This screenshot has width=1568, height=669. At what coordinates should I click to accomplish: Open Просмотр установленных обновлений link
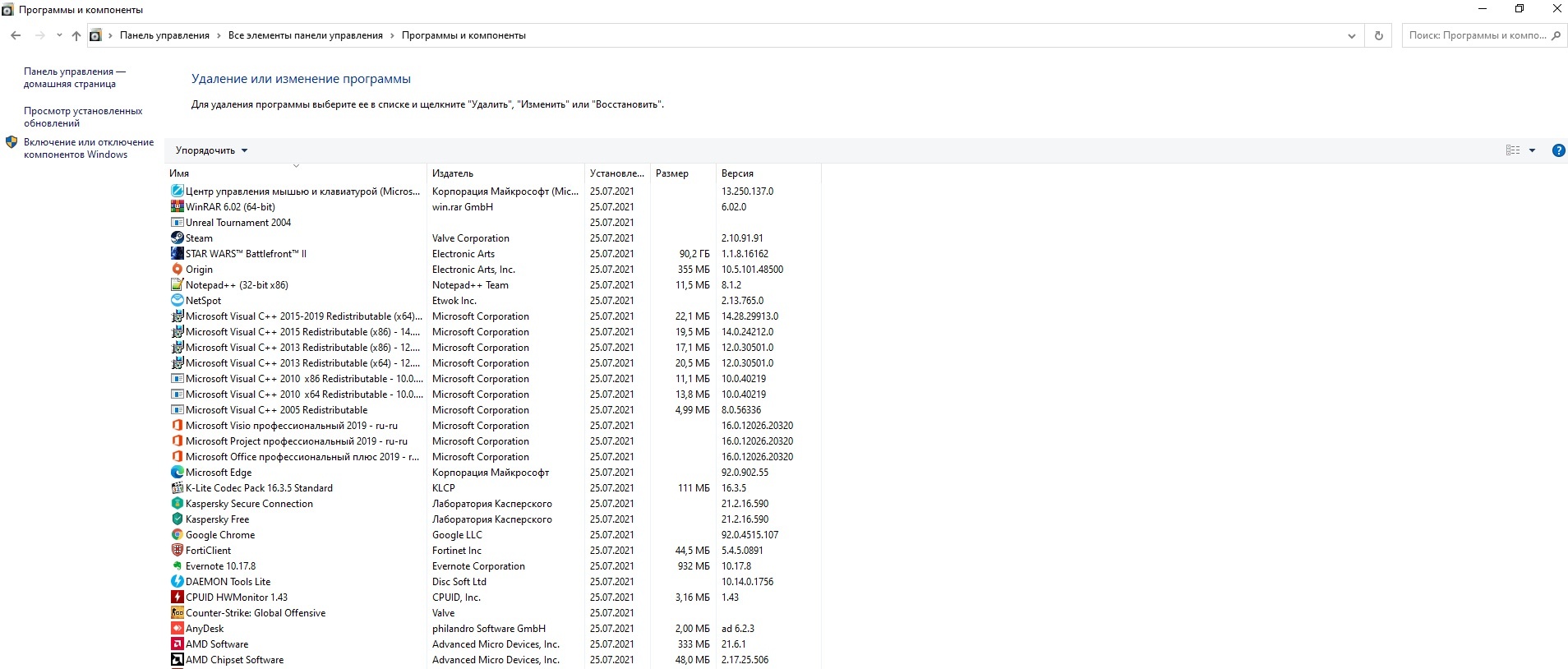[x=83, y=117]
